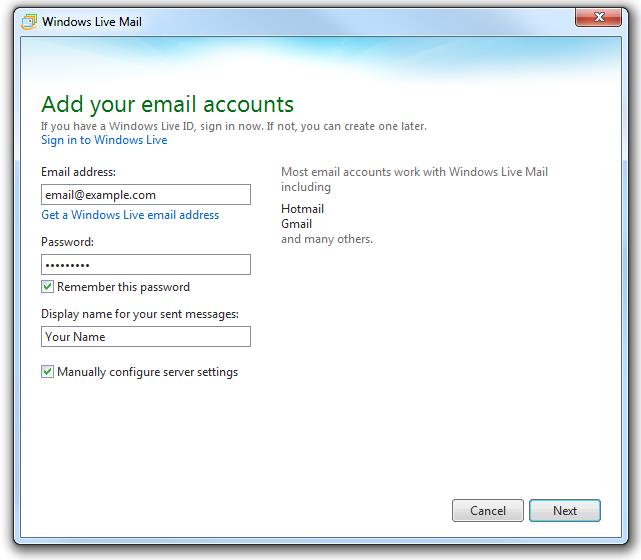The image size is (641, 560).
Task: Click the 'If you have a Windows Live ID' sentence
Action: tap(233, 126)
